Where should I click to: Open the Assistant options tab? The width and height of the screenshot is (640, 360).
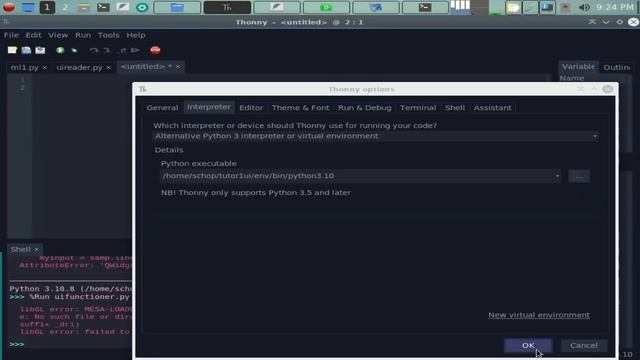point(492,108)
